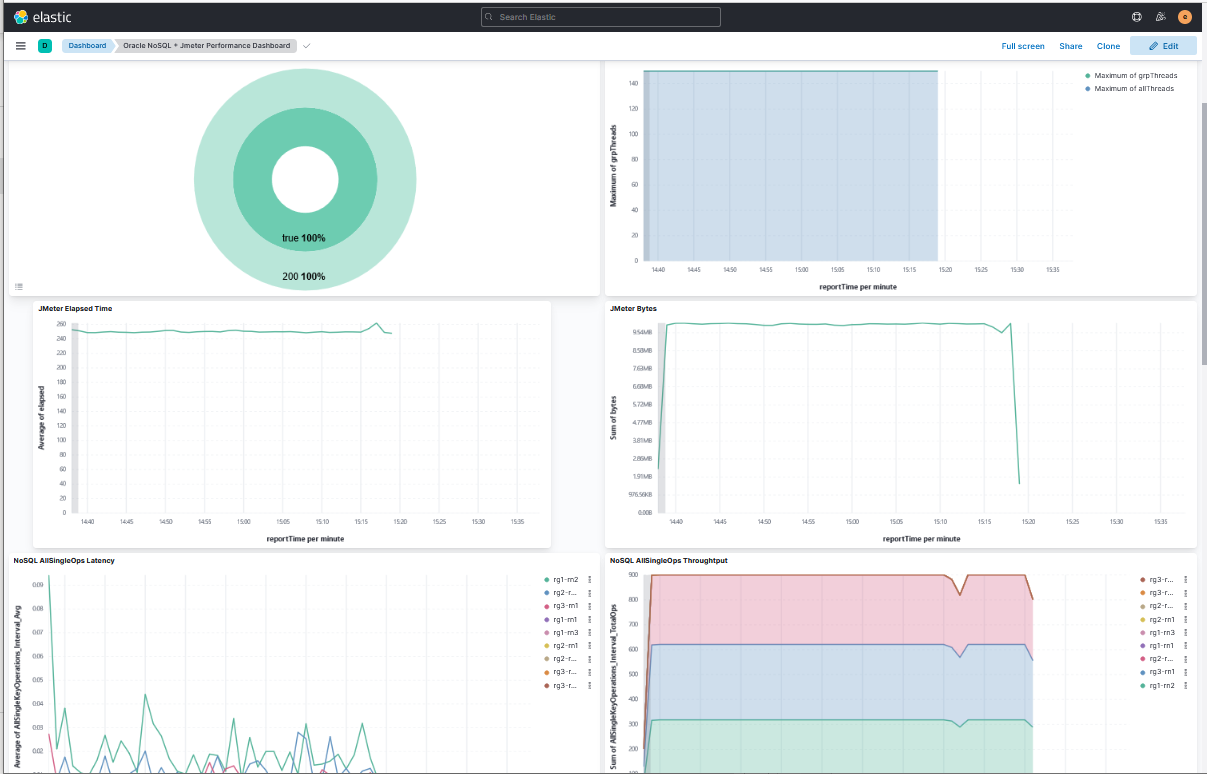Click the rg2-rn1 label in the Latency legend

click(x=566, y=646)
